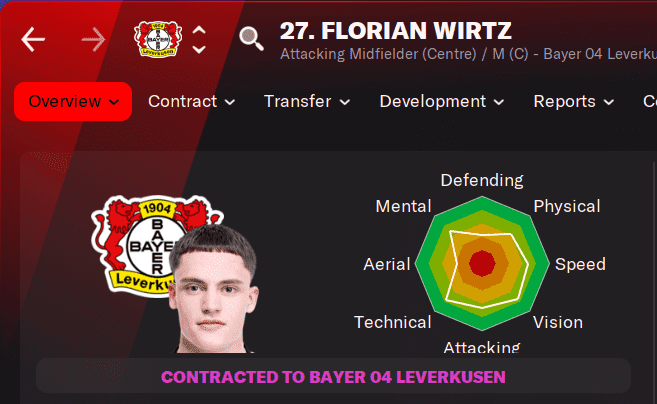Click the Bayer 04 Leverkusen club link in subtitle
The height and width of the screenshot is (404, 657).
pos(600,54)
